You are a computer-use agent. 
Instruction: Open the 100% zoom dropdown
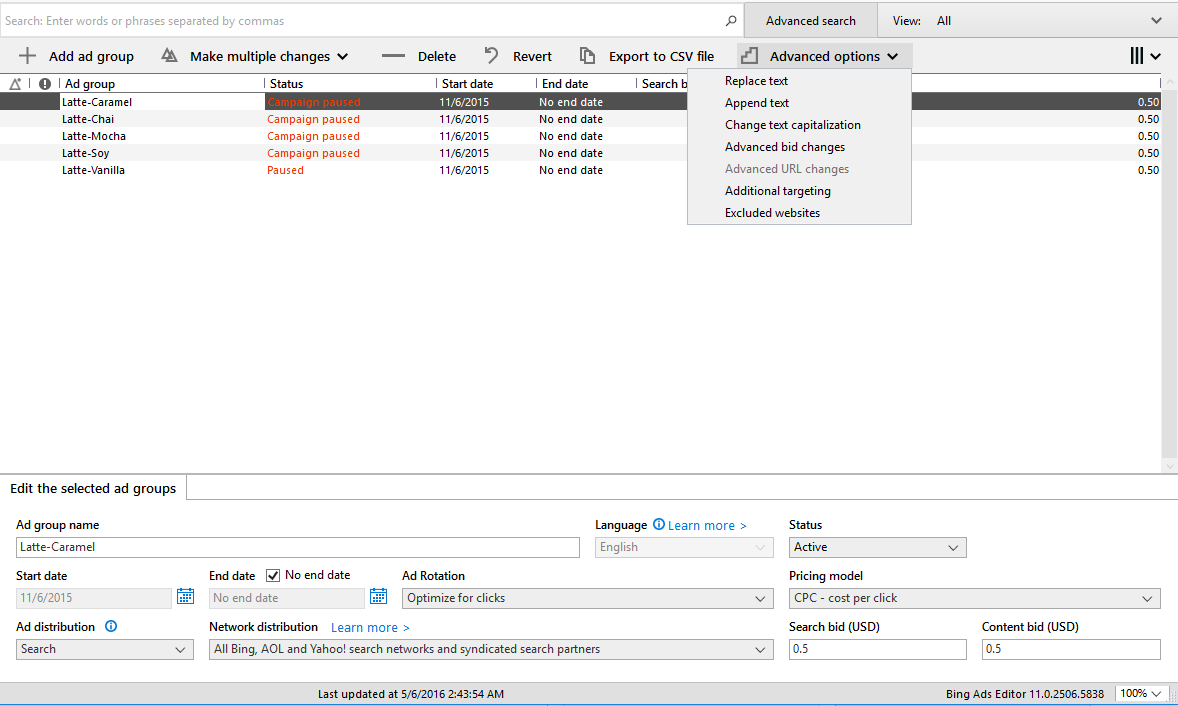[x=1142, y=693]
